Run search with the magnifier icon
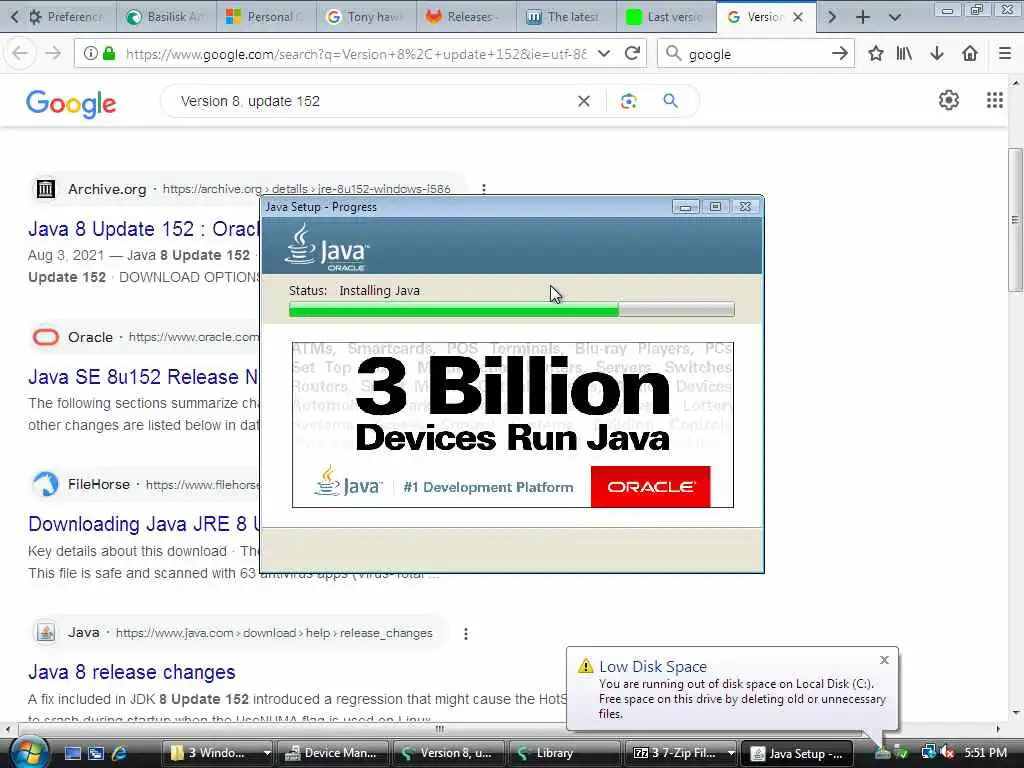This screenshot has width=1024, height=768. coord(670,101)
